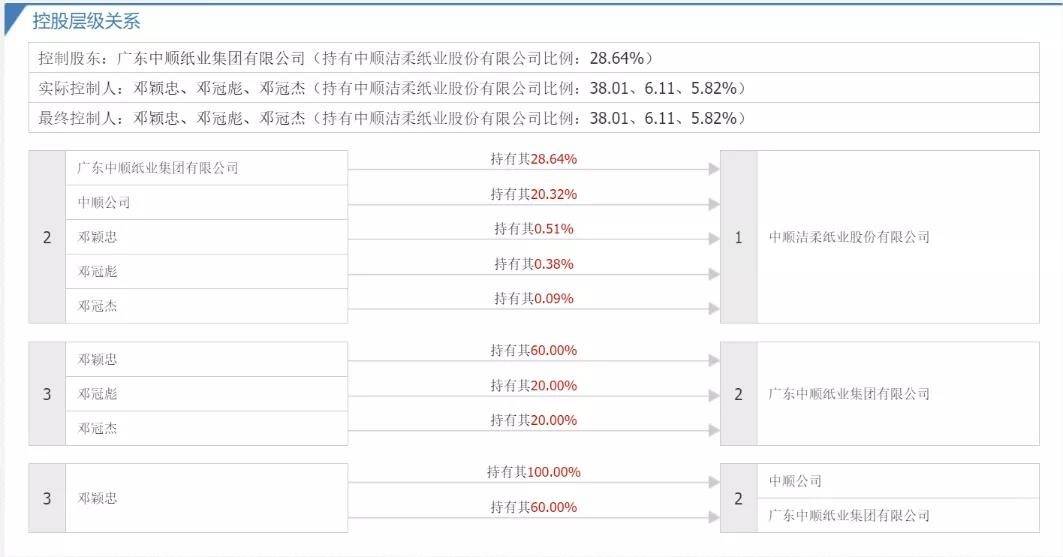Click 邓冠杰 holding 0.09% row
The width and height of the screenshot is (1063, 557).
[97, 306]
